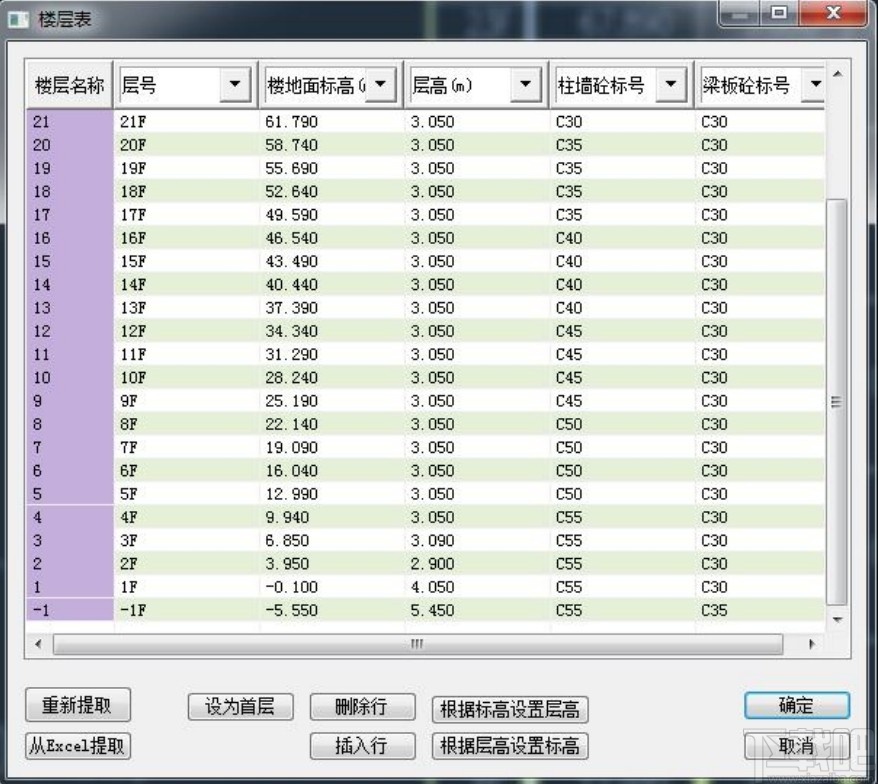878x784 pixels.
Task: Click the 删除行 button
Action: coord(362,706)
